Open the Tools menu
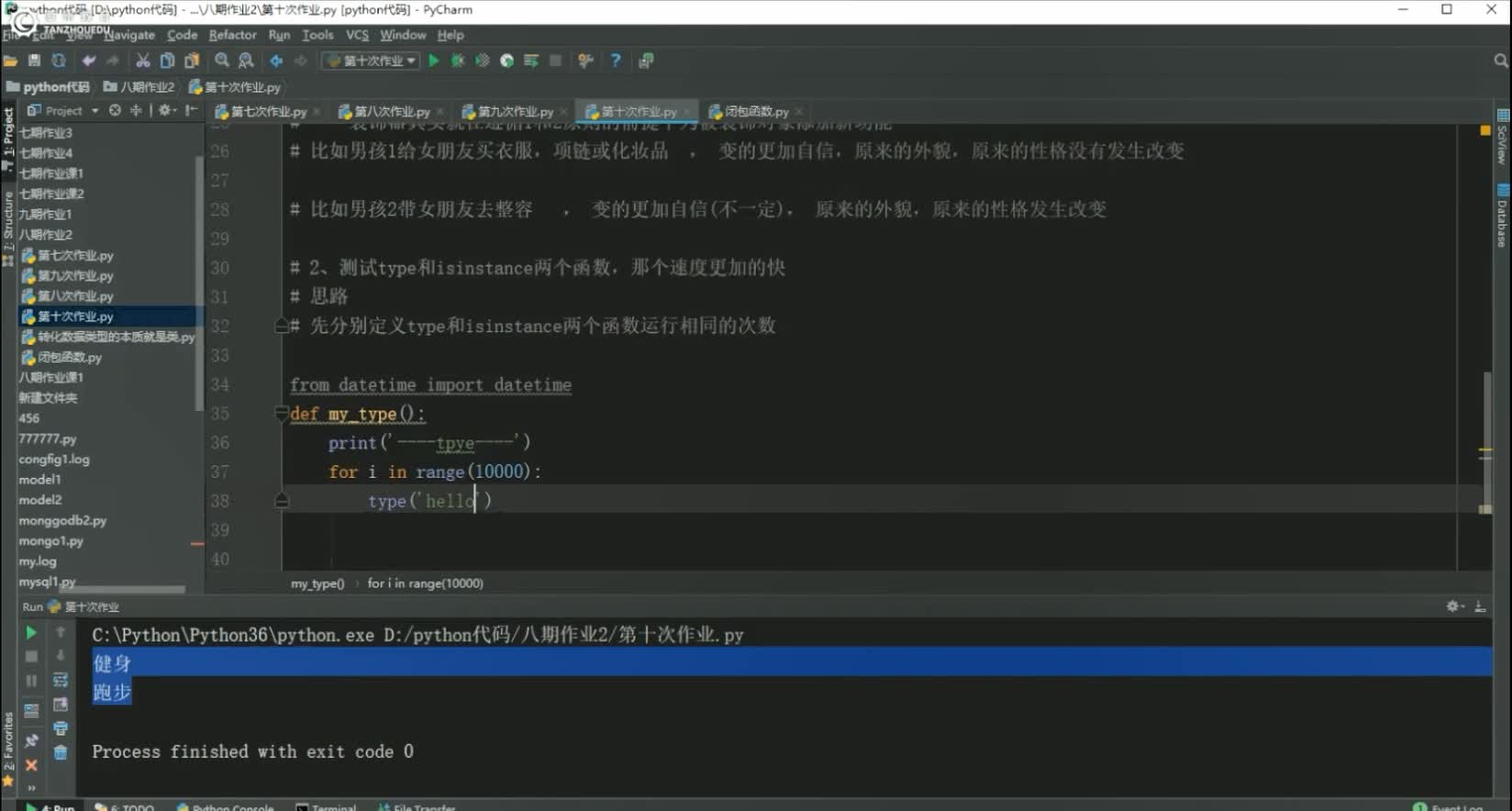The image size is (1512, 811). coord(317,35)
